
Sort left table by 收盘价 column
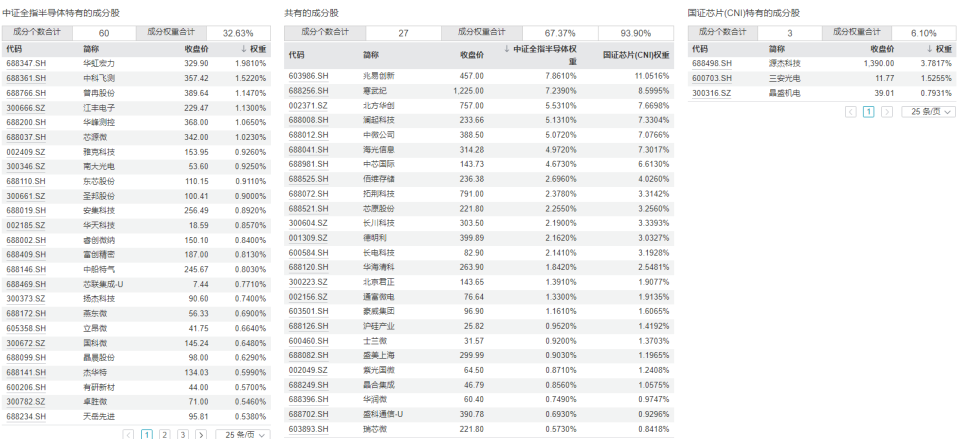[197, 49]
